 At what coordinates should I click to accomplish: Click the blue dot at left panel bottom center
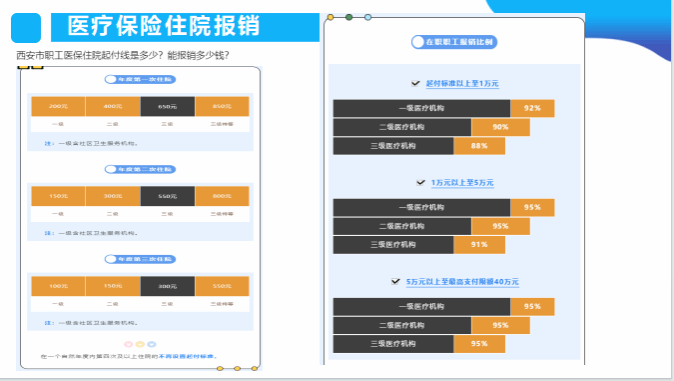point(151,344)
